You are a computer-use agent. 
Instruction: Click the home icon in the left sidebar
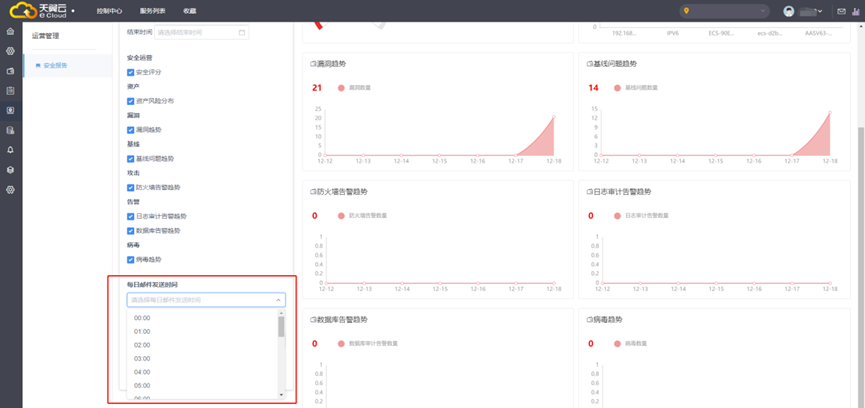click(x=10, y=31)
